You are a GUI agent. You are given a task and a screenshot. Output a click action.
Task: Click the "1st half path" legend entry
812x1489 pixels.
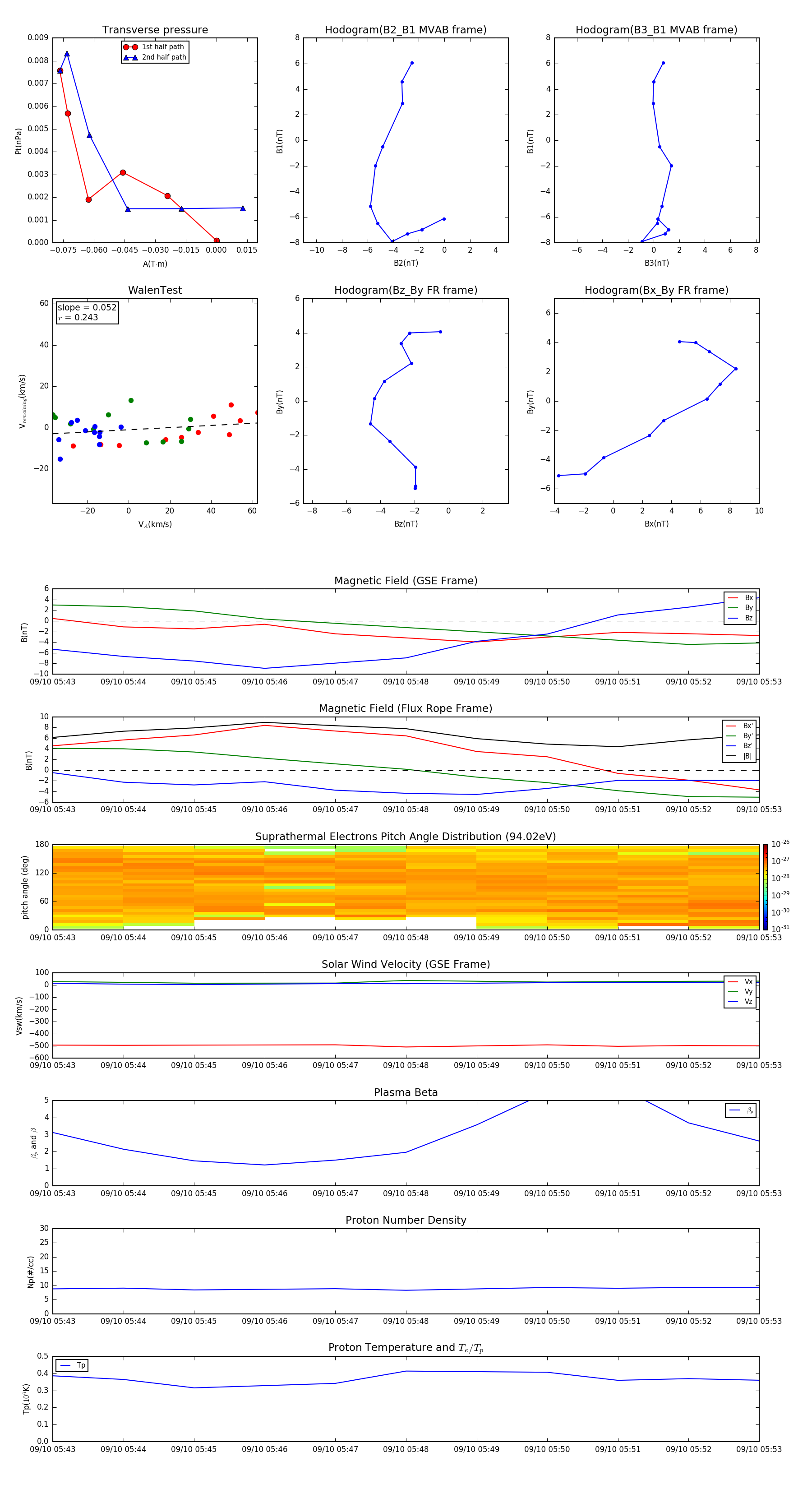154,47
